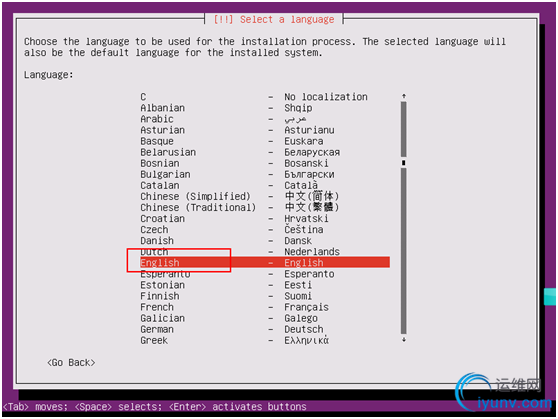This screenshot has width=558, height=419.
Task: Pick Asturian as the installation language
Action: 265,130
